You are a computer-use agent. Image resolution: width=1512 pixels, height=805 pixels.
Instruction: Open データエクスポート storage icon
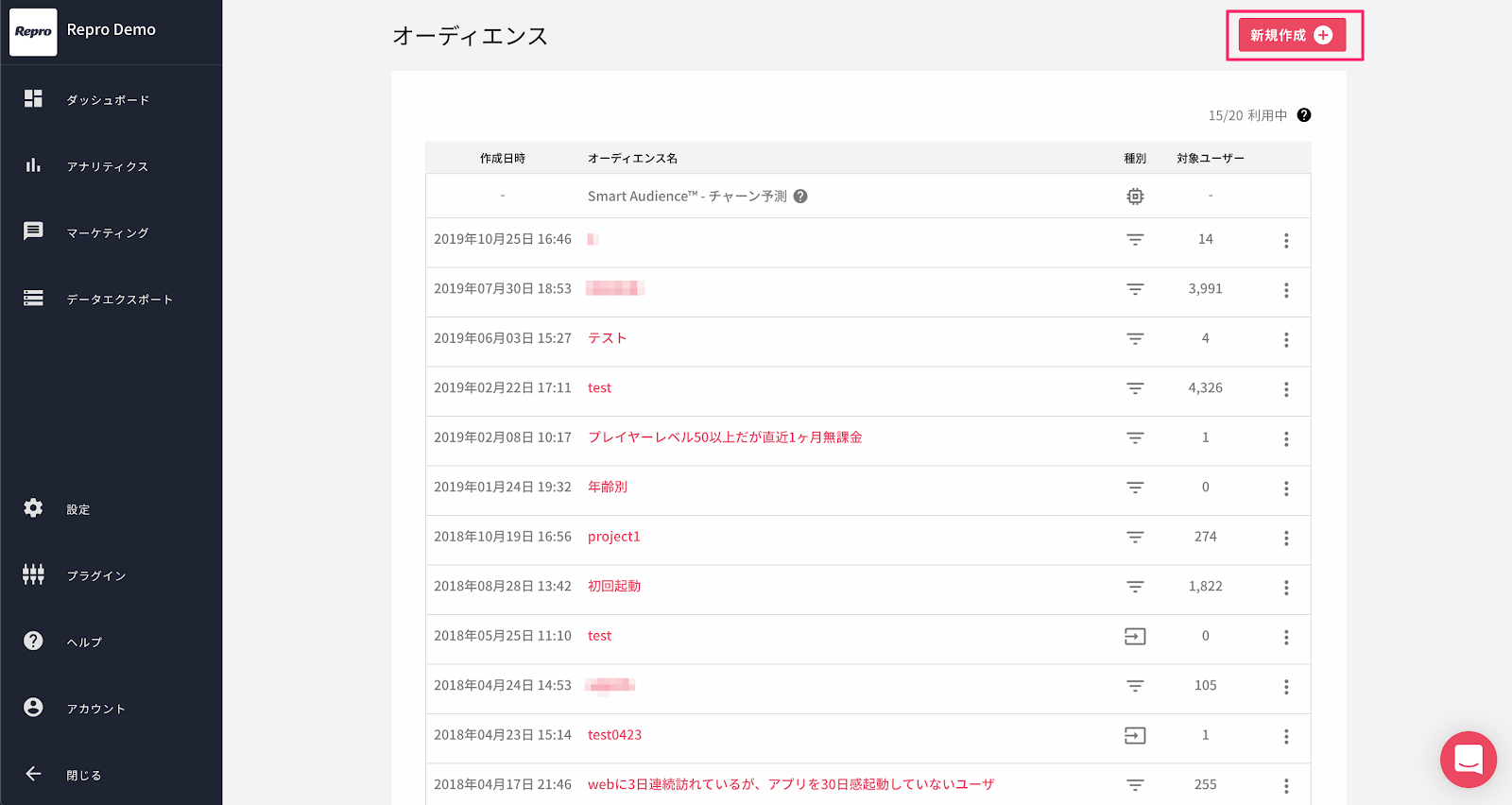[x=33, y=299]
